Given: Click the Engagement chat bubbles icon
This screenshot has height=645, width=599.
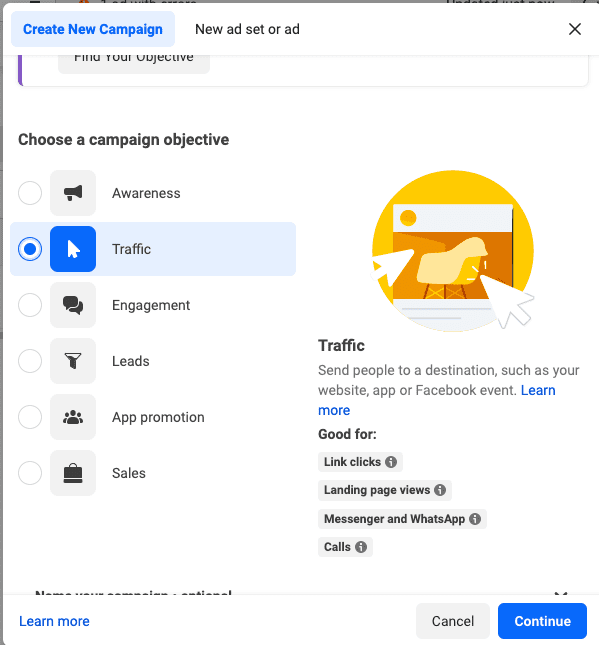Looking at the screenshot, I should tap(73, 305).
